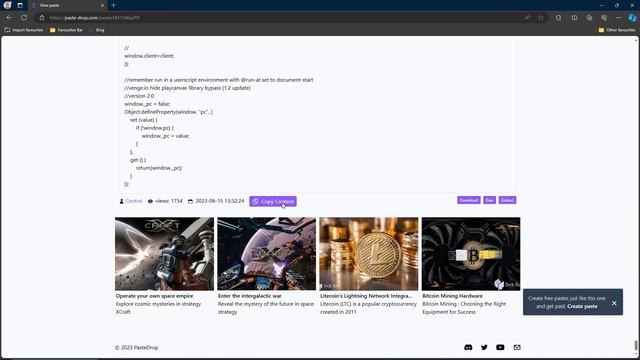The height and width of the screenshot is (360, 640).
Task: Click the page vertical scrollbar thumb
Action: coord(636,345)
